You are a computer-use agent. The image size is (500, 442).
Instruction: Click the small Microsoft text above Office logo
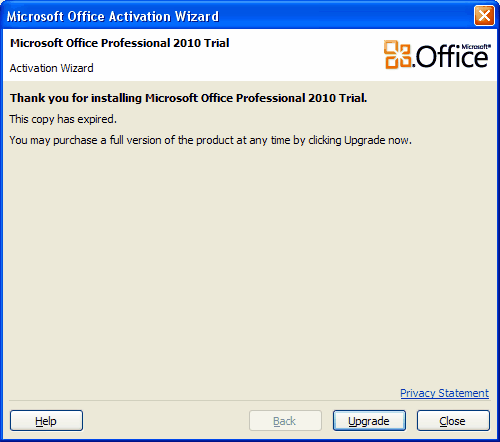[476, 46]
